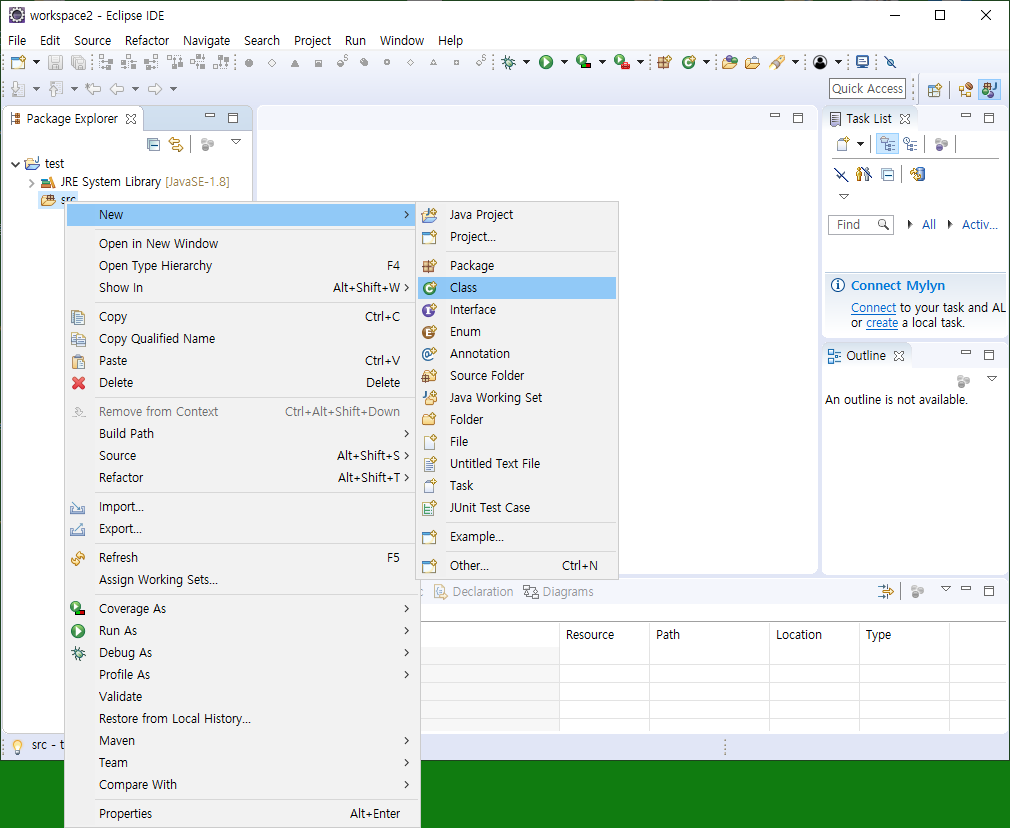Open the Refactor menu in menu bar
The image size is (1010, 828).
[147, 41]
